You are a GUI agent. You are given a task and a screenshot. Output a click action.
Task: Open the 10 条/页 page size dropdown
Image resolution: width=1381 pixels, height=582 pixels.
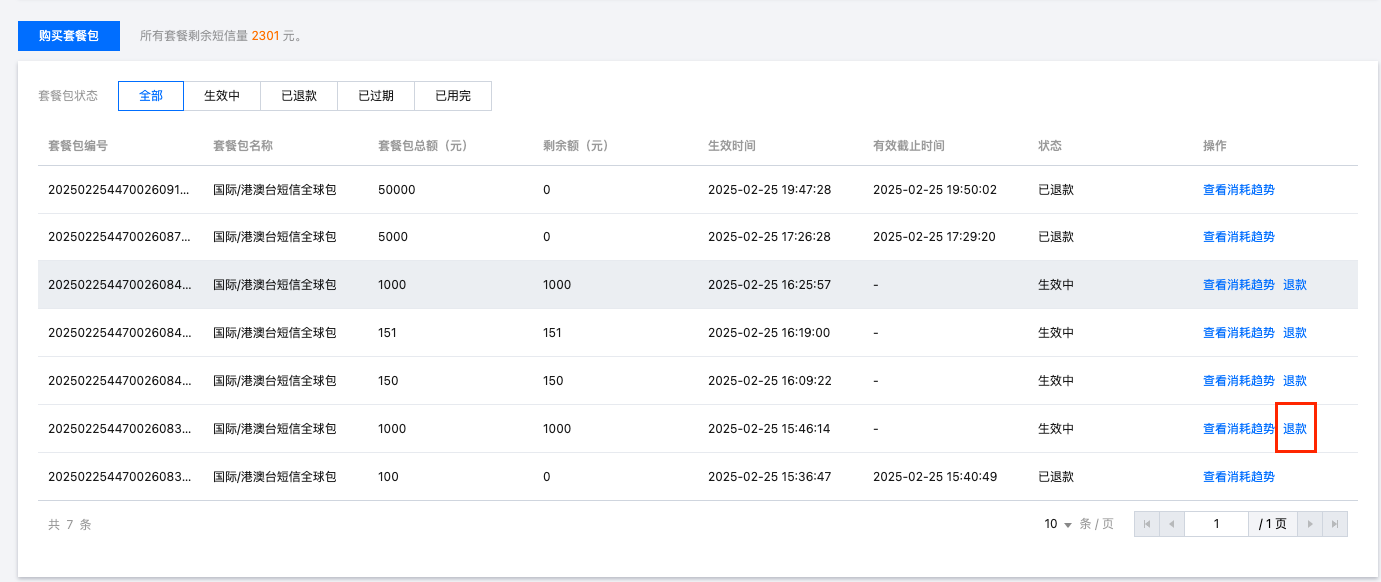click(1058, 524)
